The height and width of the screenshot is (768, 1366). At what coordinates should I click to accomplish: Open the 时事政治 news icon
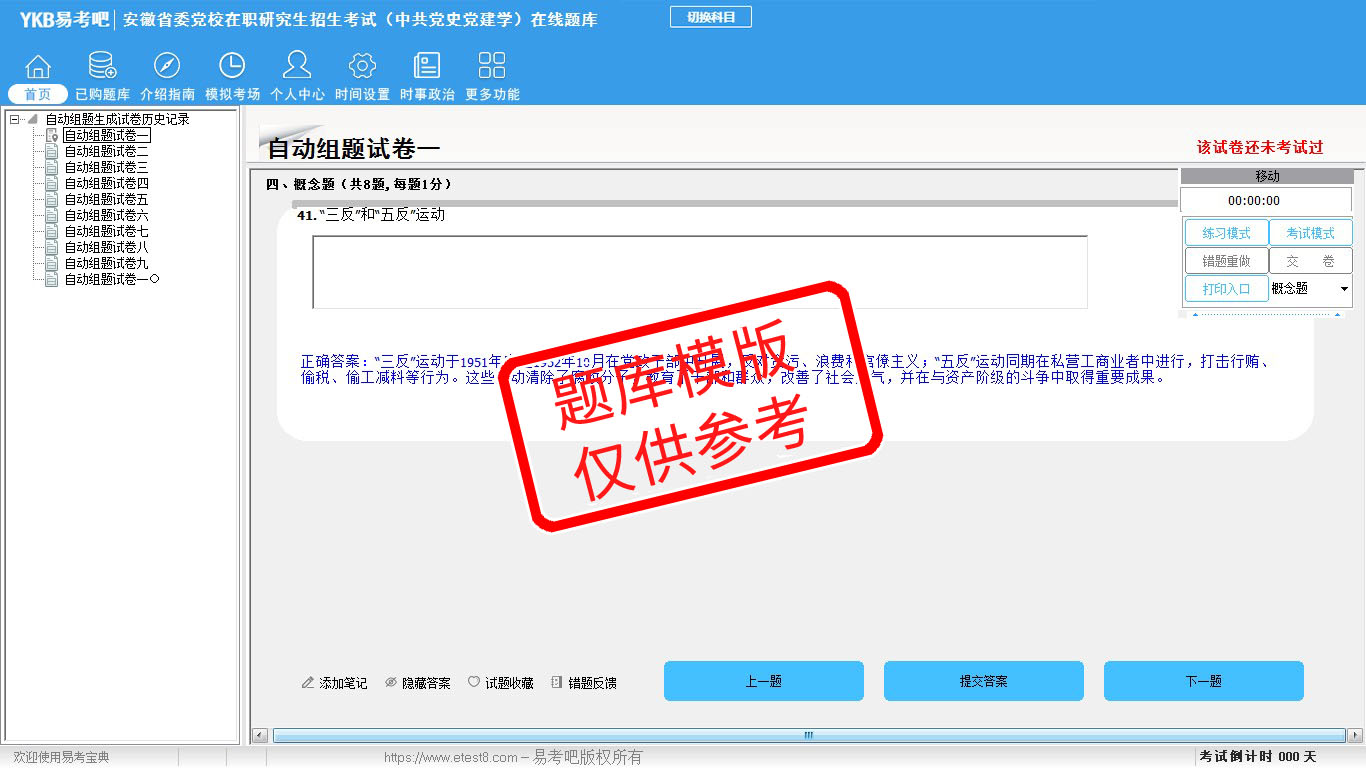[x=427, y=67]
